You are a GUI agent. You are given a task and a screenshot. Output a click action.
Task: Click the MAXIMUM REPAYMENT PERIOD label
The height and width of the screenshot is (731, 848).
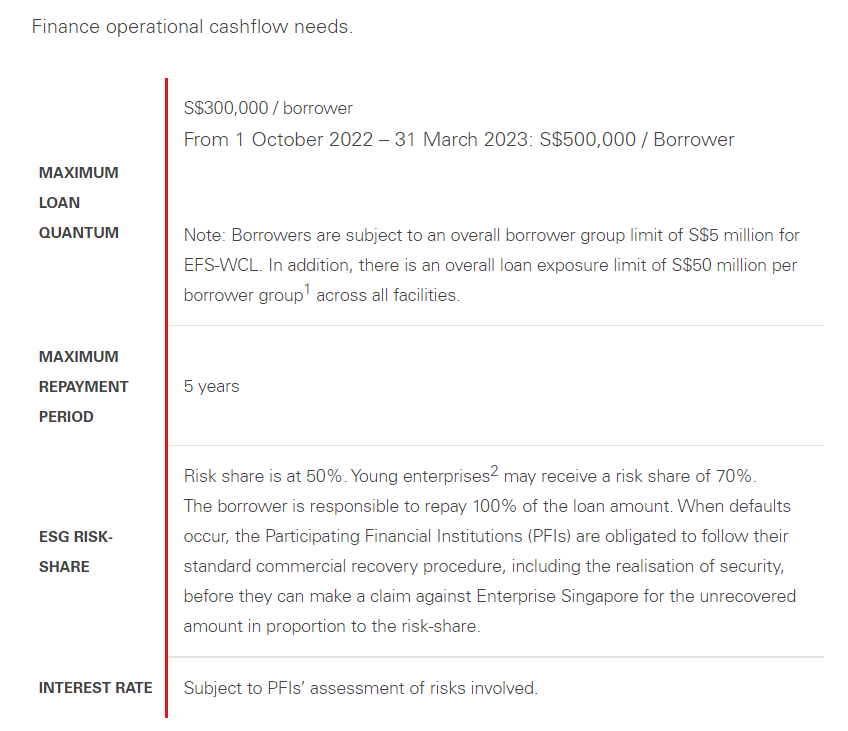click(83, 387)
